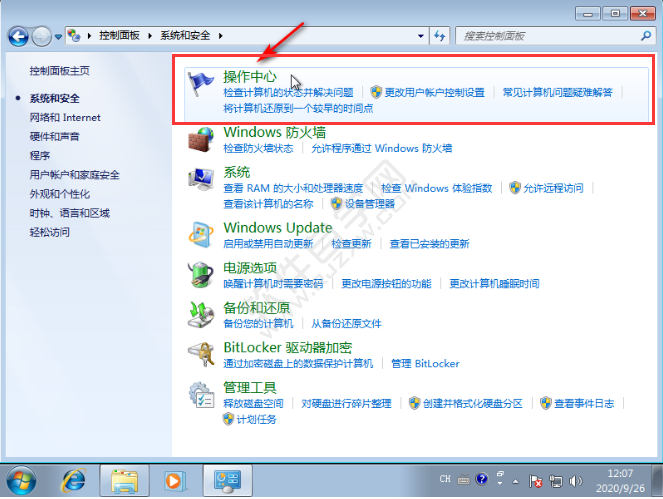This screenshot has height=499, width=663.
Task: Select 外观和个性化 in the sidebar
Action: coord(60,194)
